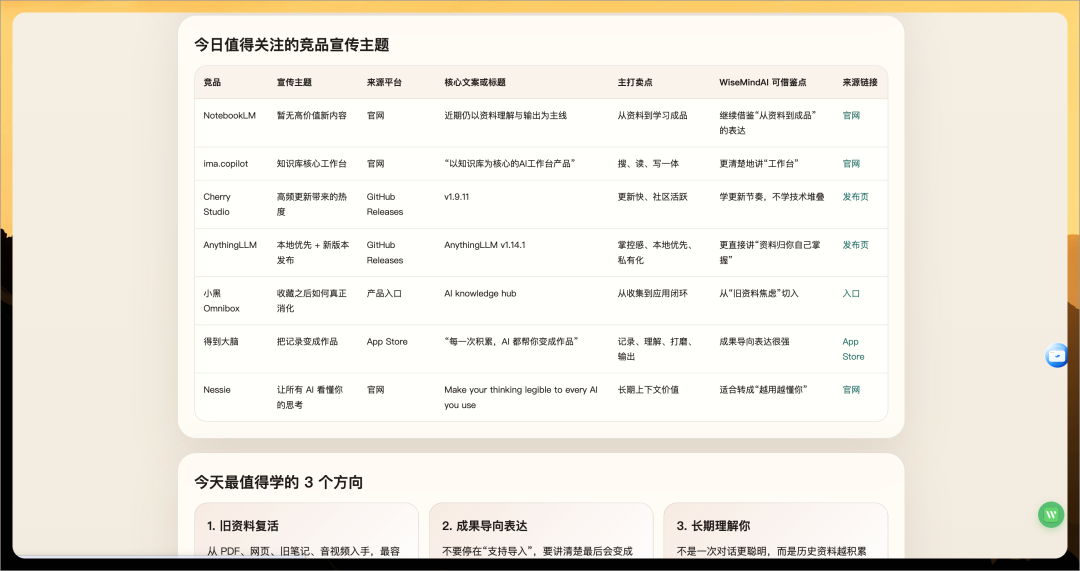
Task: Click the 知识库核心工作台 theme cell
Action: [x=312, y=164]
